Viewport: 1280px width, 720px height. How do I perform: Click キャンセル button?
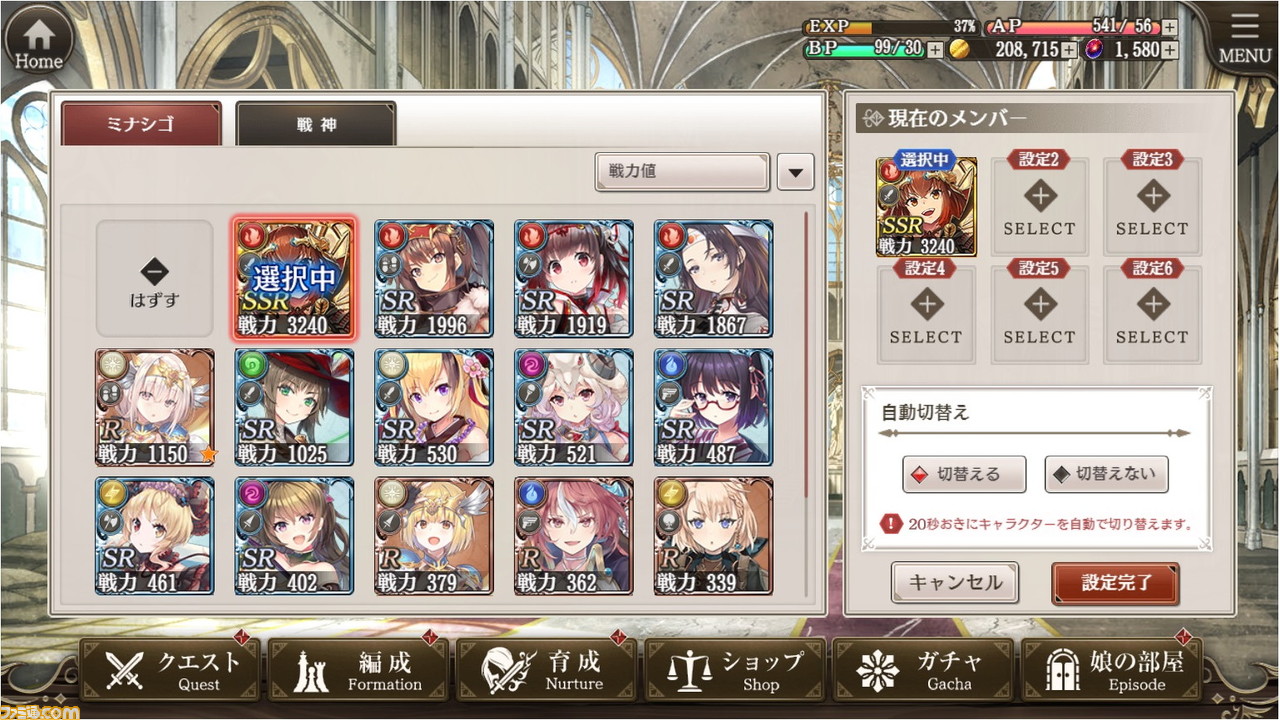click(954, 582)
